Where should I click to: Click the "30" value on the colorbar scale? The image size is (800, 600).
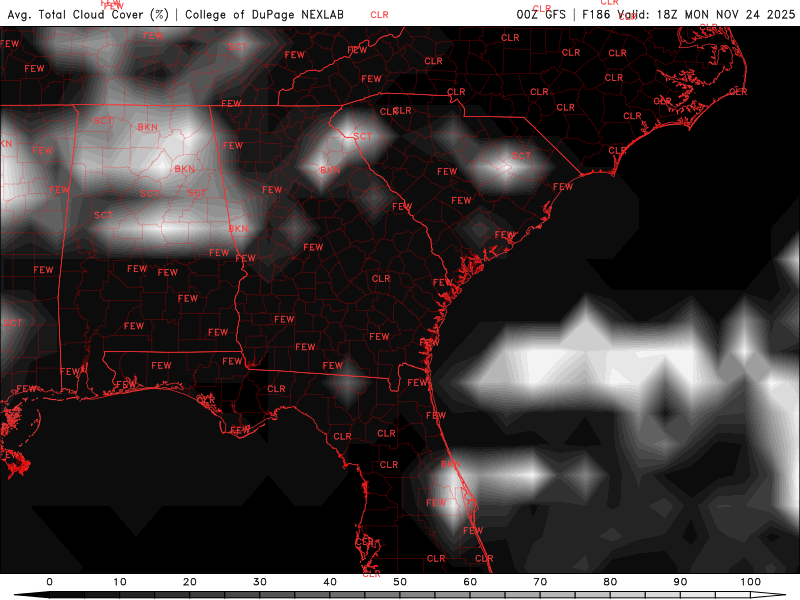(260, 582)
